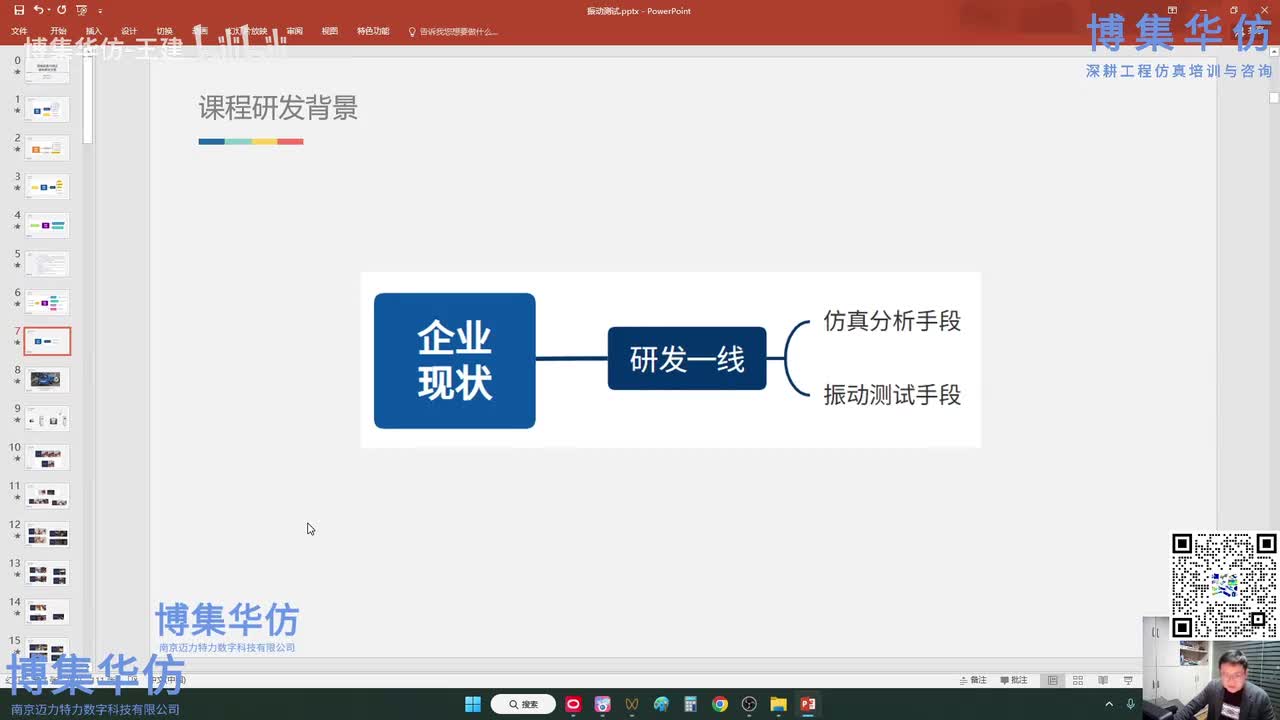The height and width of the screenshot is (720, 1280).
Task: Switch to Reading view
Action: click(x=1102, y=680)
